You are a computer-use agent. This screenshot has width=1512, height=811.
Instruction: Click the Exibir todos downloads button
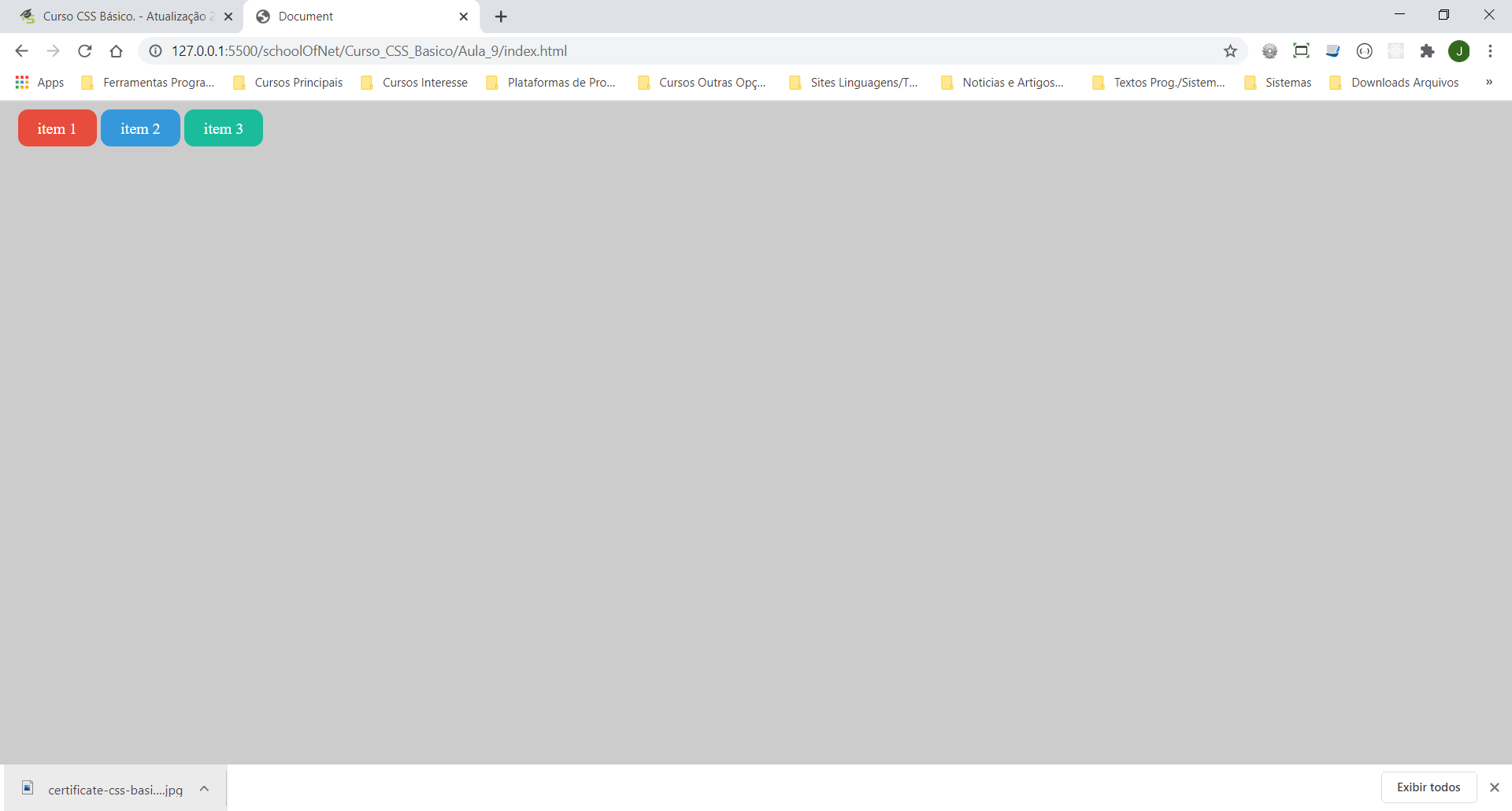1429,787
